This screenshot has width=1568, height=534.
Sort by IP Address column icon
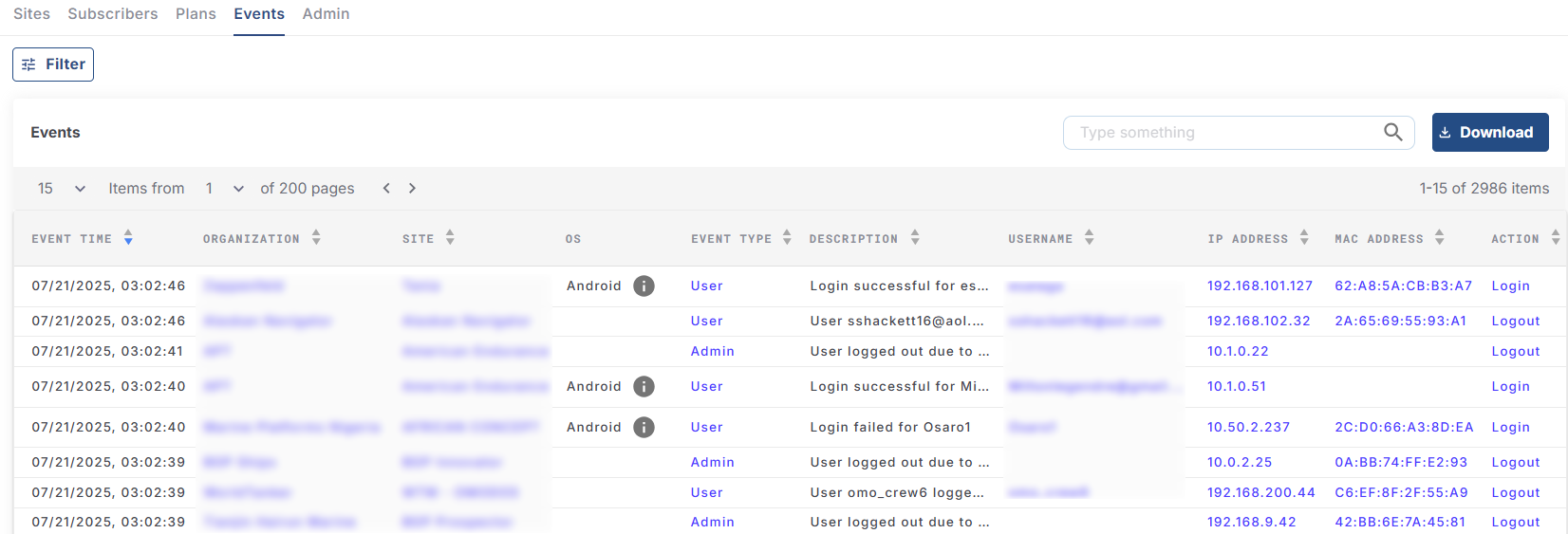click(1304, 238)
